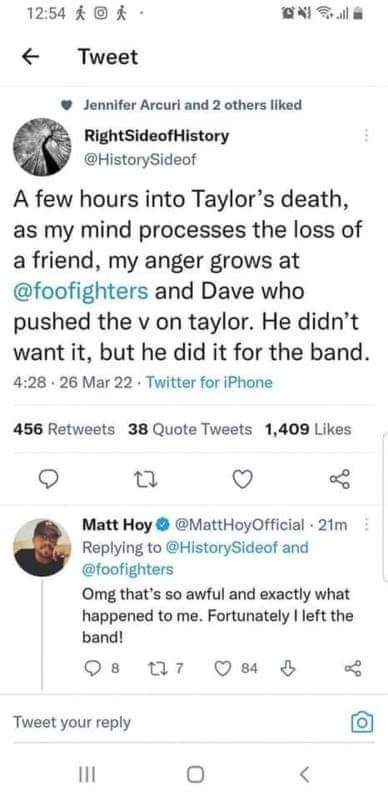This screenshot has height=800, width=388.
Task: Open more options for RightSideofHistory tweet
Action: click(366, 136)
